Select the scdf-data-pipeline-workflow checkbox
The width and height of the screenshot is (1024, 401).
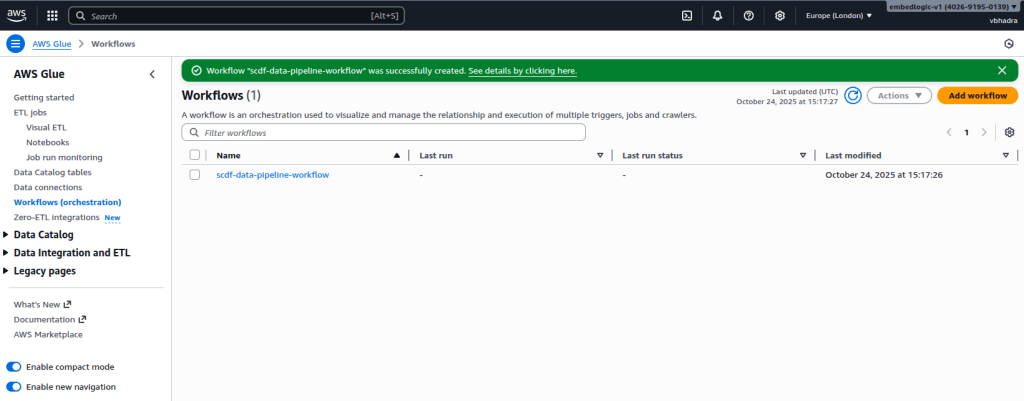[195, 175]
